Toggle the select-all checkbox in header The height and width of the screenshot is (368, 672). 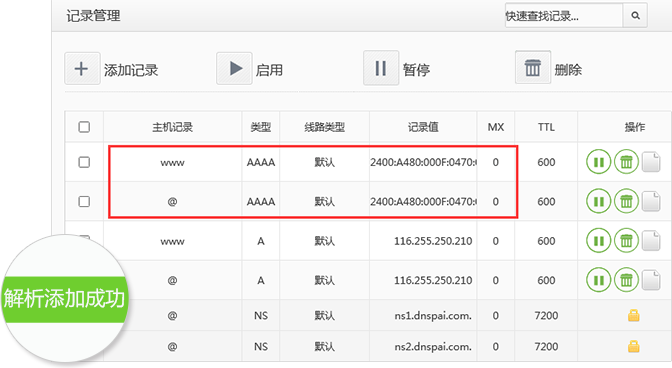pos(84,127)
